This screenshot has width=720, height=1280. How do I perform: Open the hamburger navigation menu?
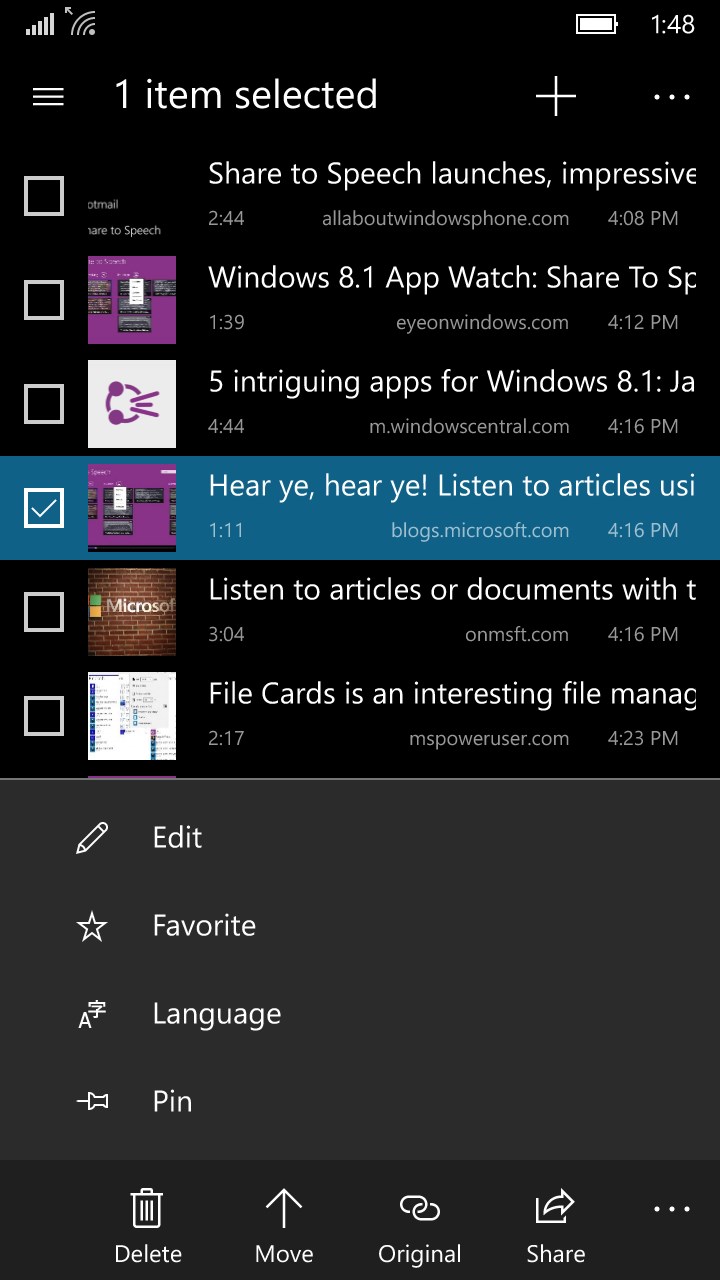48,96
